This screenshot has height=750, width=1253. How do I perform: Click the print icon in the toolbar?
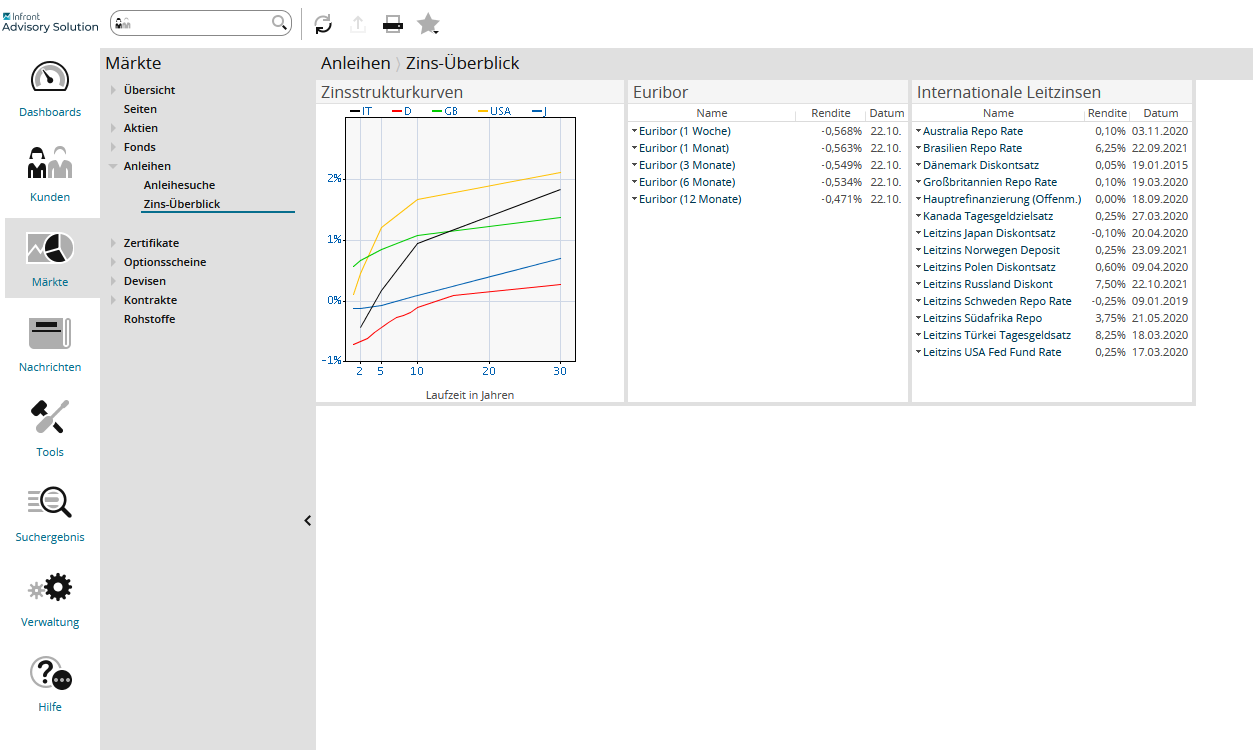point(393,24)
